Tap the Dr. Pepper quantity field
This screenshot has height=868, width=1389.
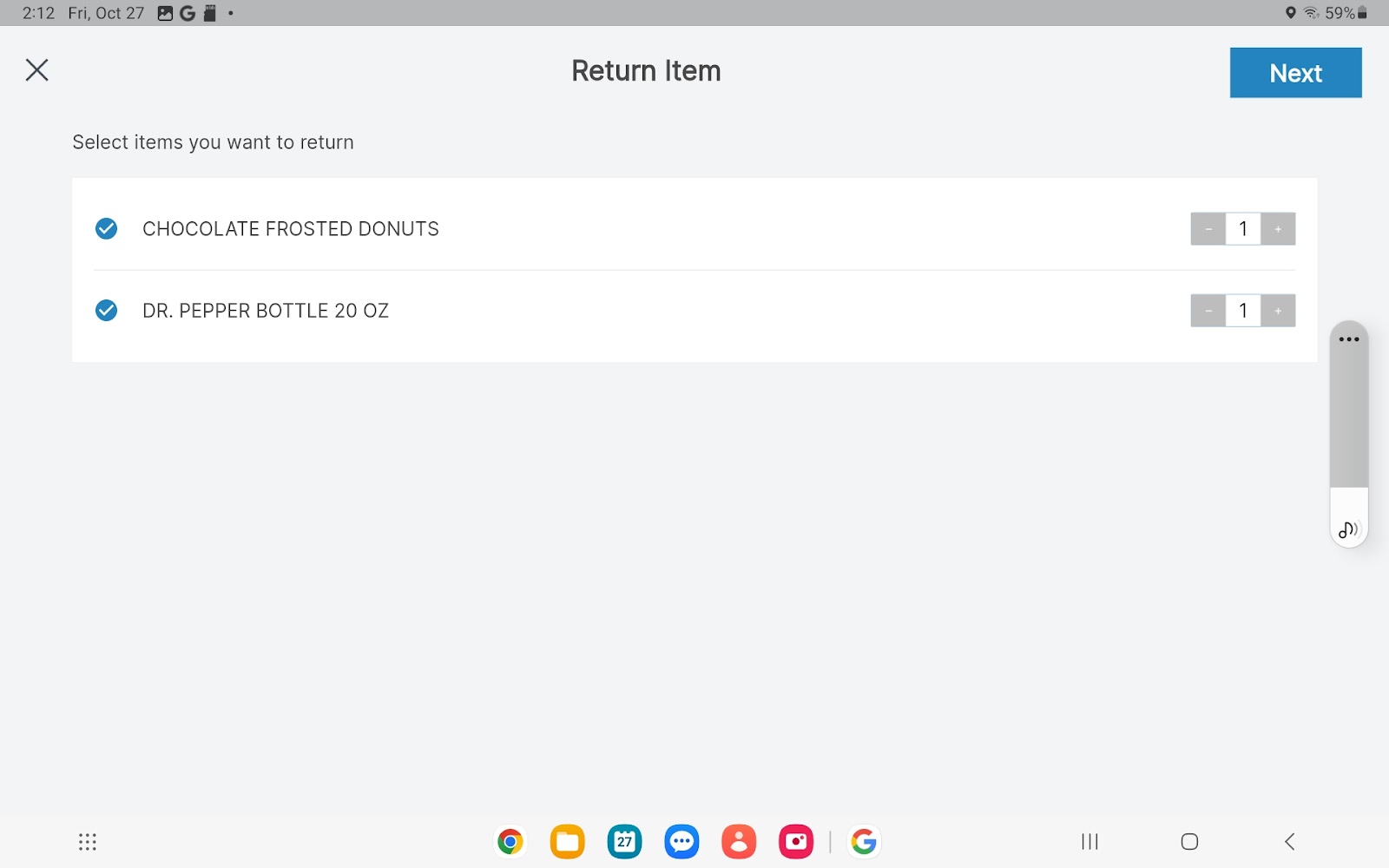tap(1243, 311)
